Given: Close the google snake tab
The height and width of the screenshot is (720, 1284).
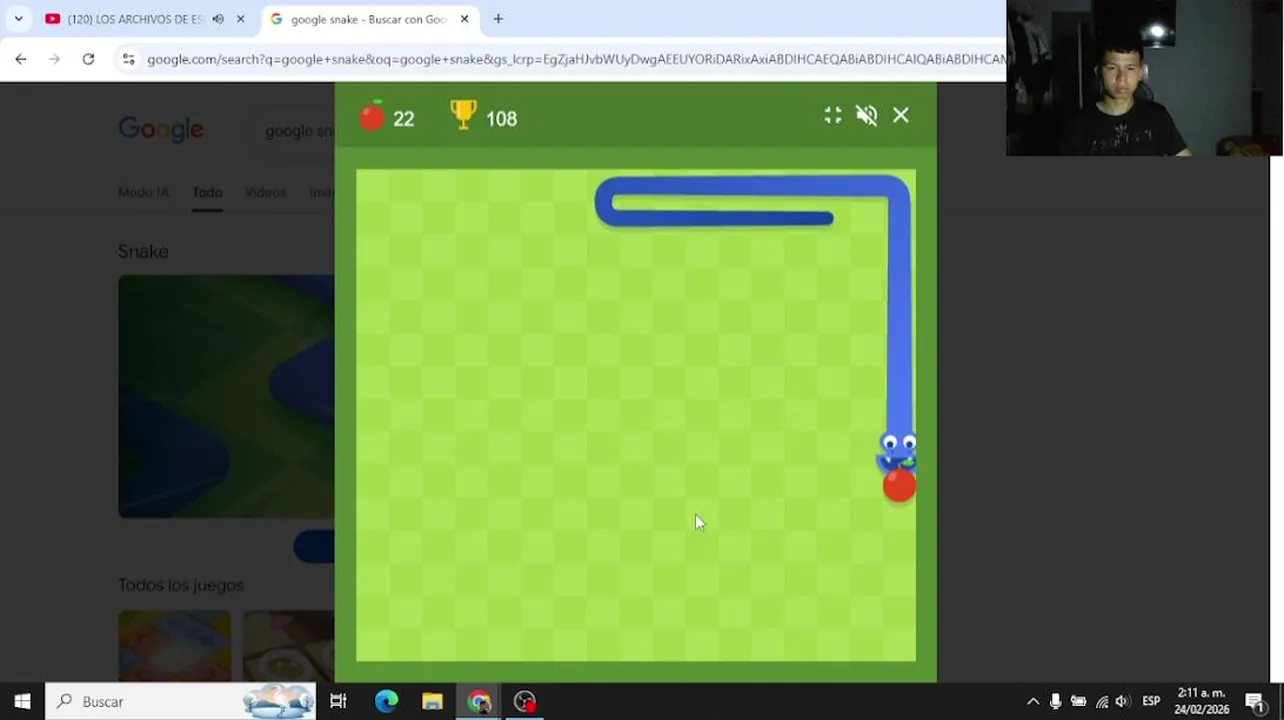Looking at the screenshot, I should coord(464,19).
